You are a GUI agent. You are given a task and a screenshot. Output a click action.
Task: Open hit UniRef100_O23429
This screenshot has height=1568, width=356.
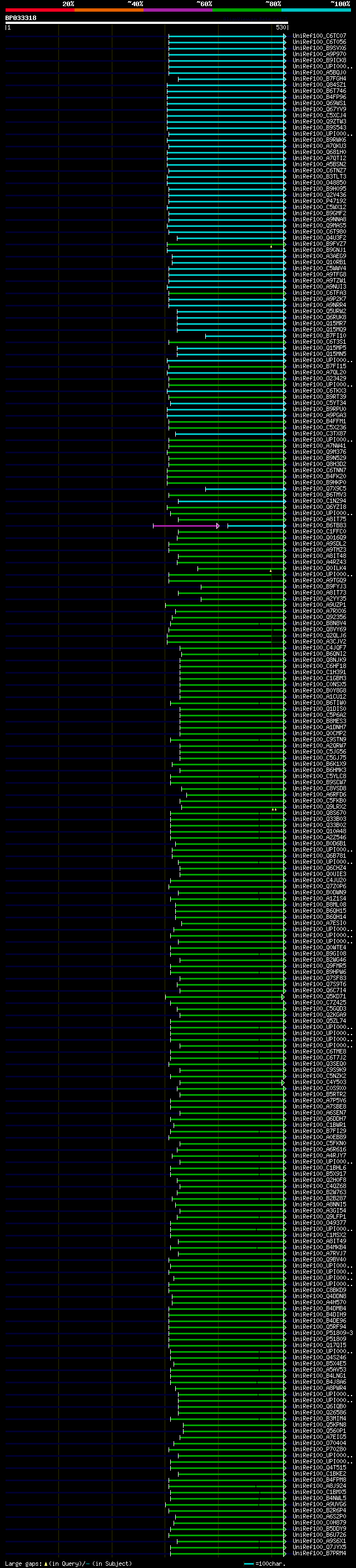319,379
